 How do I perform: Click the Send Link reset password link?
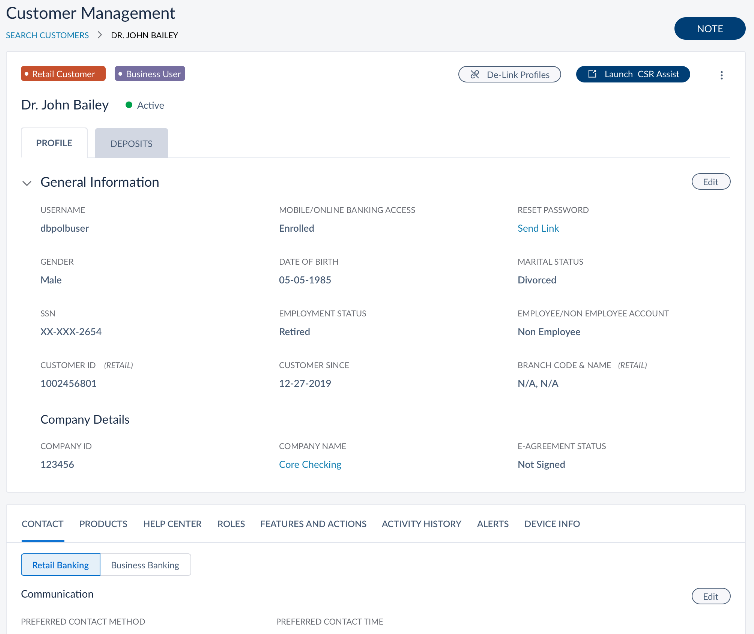coord(538,229)
